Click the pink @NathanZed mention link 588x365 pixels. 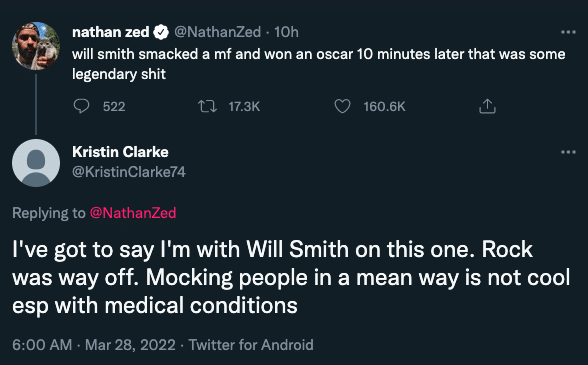133,213
